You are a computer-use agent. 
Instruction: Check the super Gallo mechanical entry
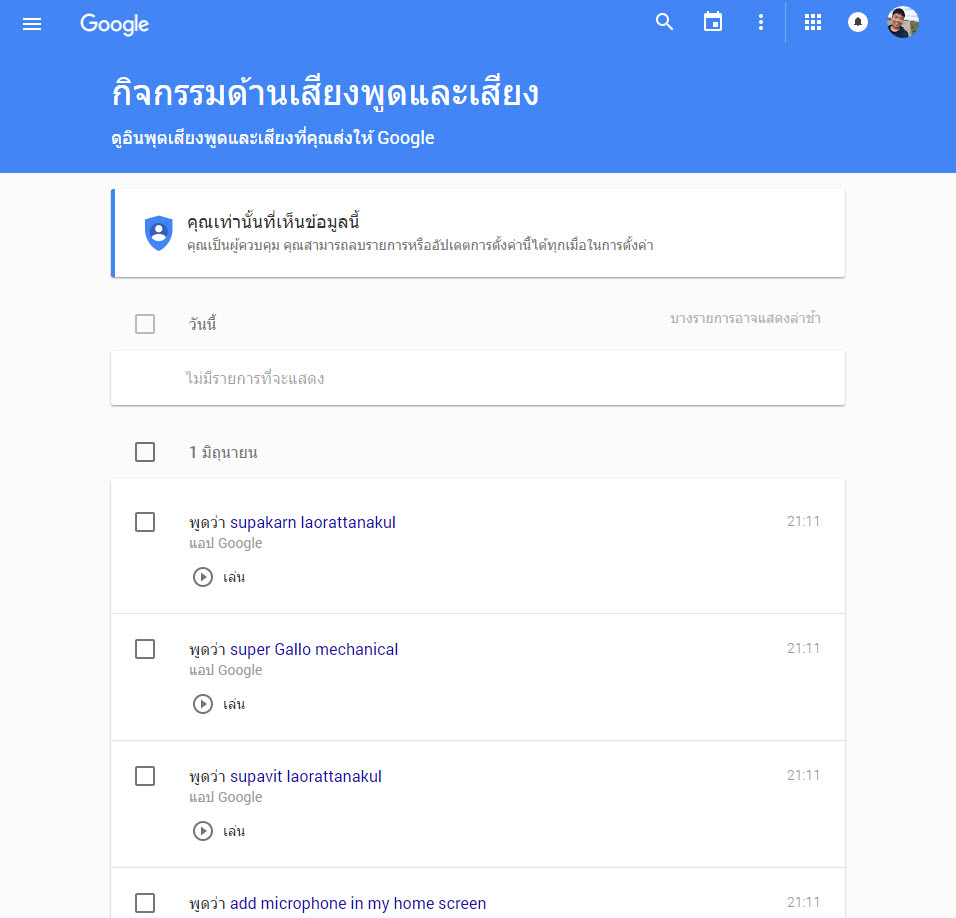pos(145,649)
